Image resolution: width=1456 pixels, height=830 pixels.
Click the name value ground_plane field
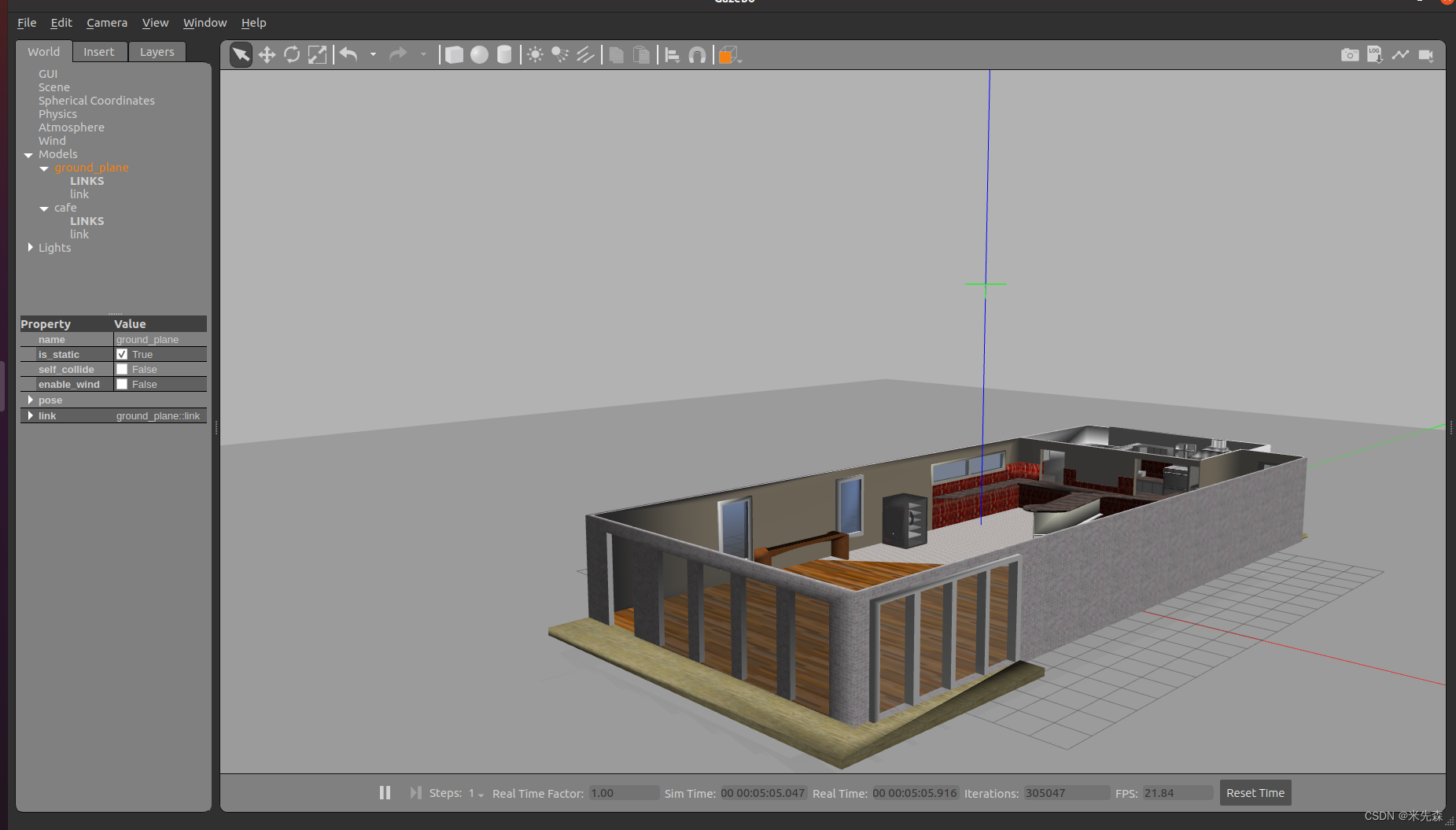[x=160, y=339]
